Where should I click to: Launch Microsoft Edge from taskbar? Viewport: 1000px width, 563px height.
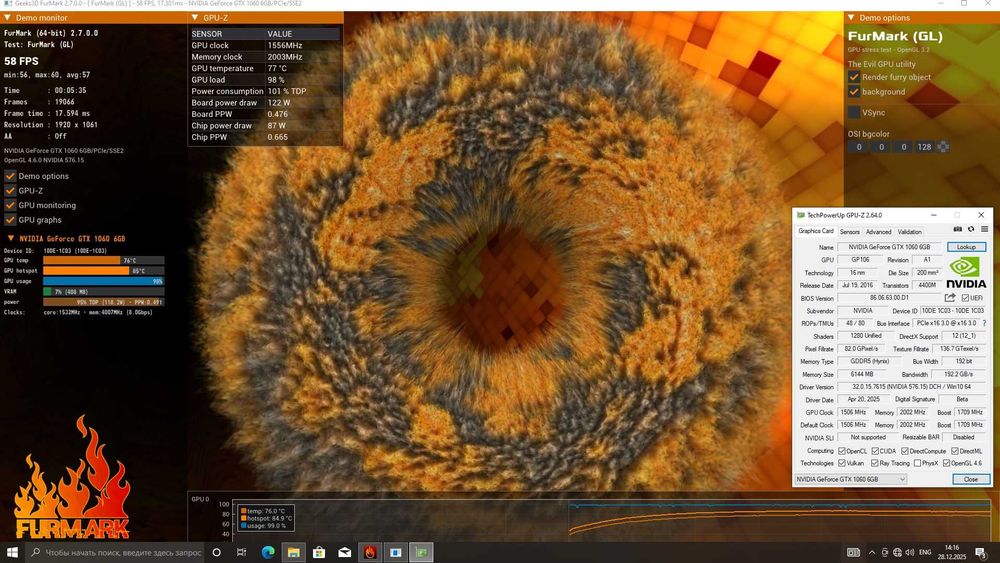[x=268, y=552]
